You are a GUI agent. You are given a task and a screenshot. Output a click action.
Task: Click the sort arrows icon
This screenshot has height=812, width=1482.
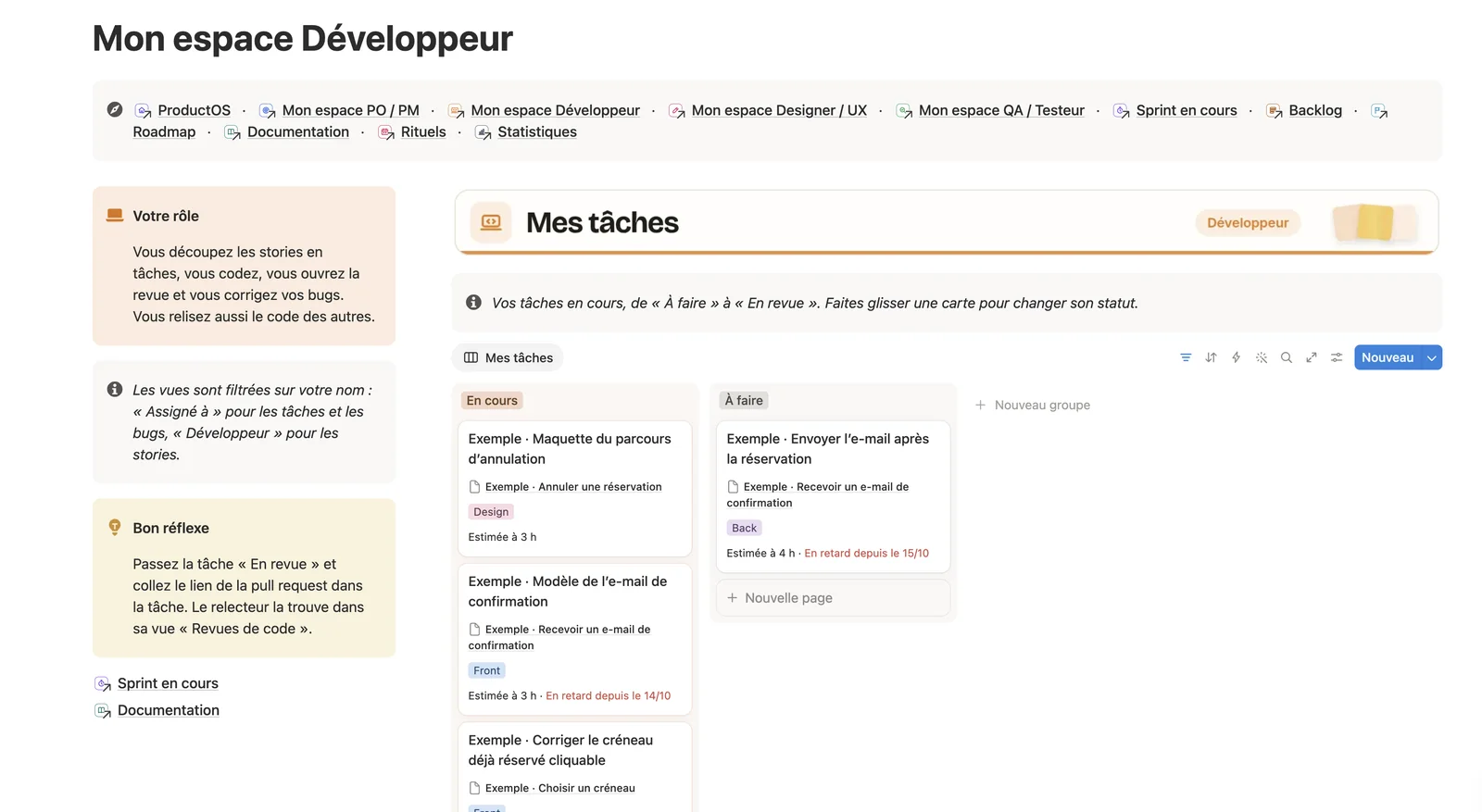click(1211, 357)
